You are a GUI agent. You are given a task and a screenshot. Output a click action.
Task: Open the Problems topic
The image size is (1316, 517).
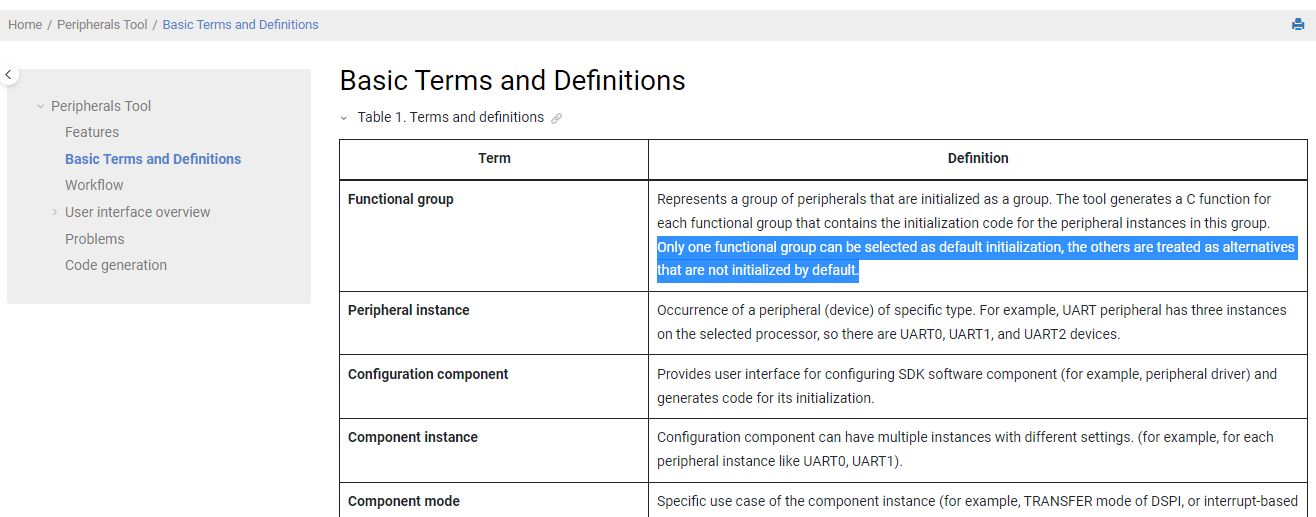tap(95, 239)
